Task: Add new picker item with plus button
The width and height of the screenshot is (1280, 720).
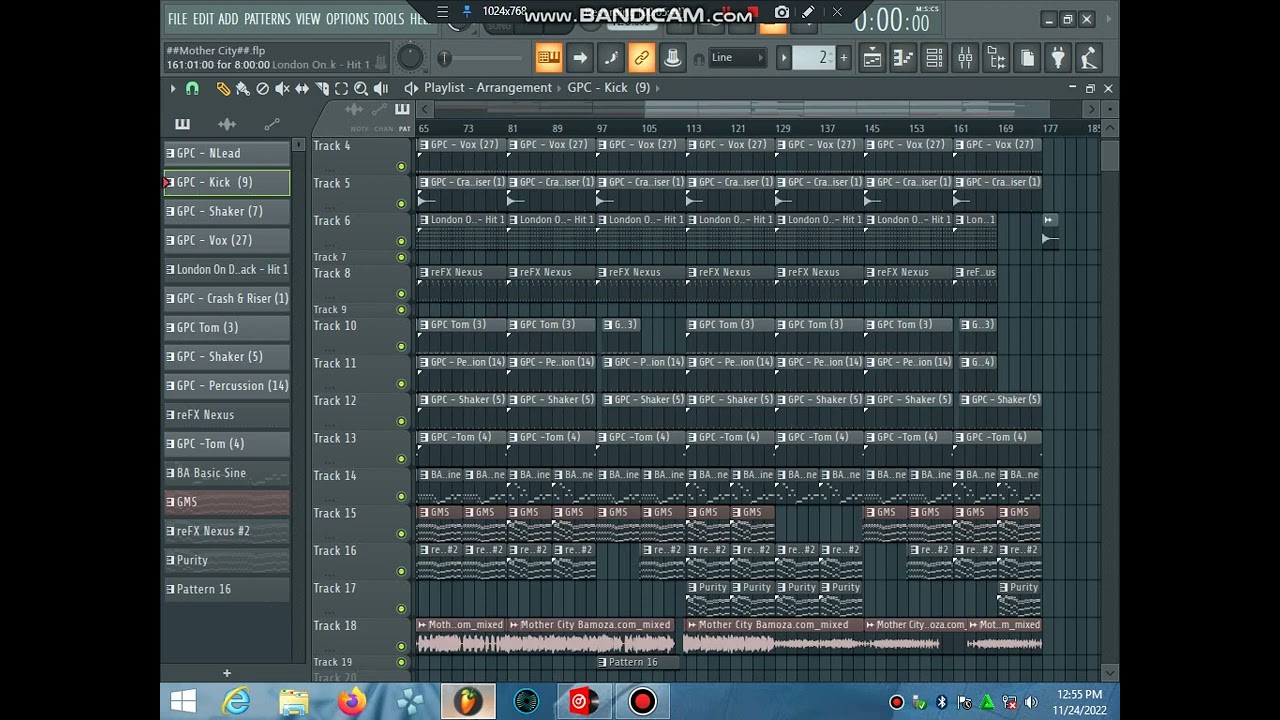Action: [227, 673]
